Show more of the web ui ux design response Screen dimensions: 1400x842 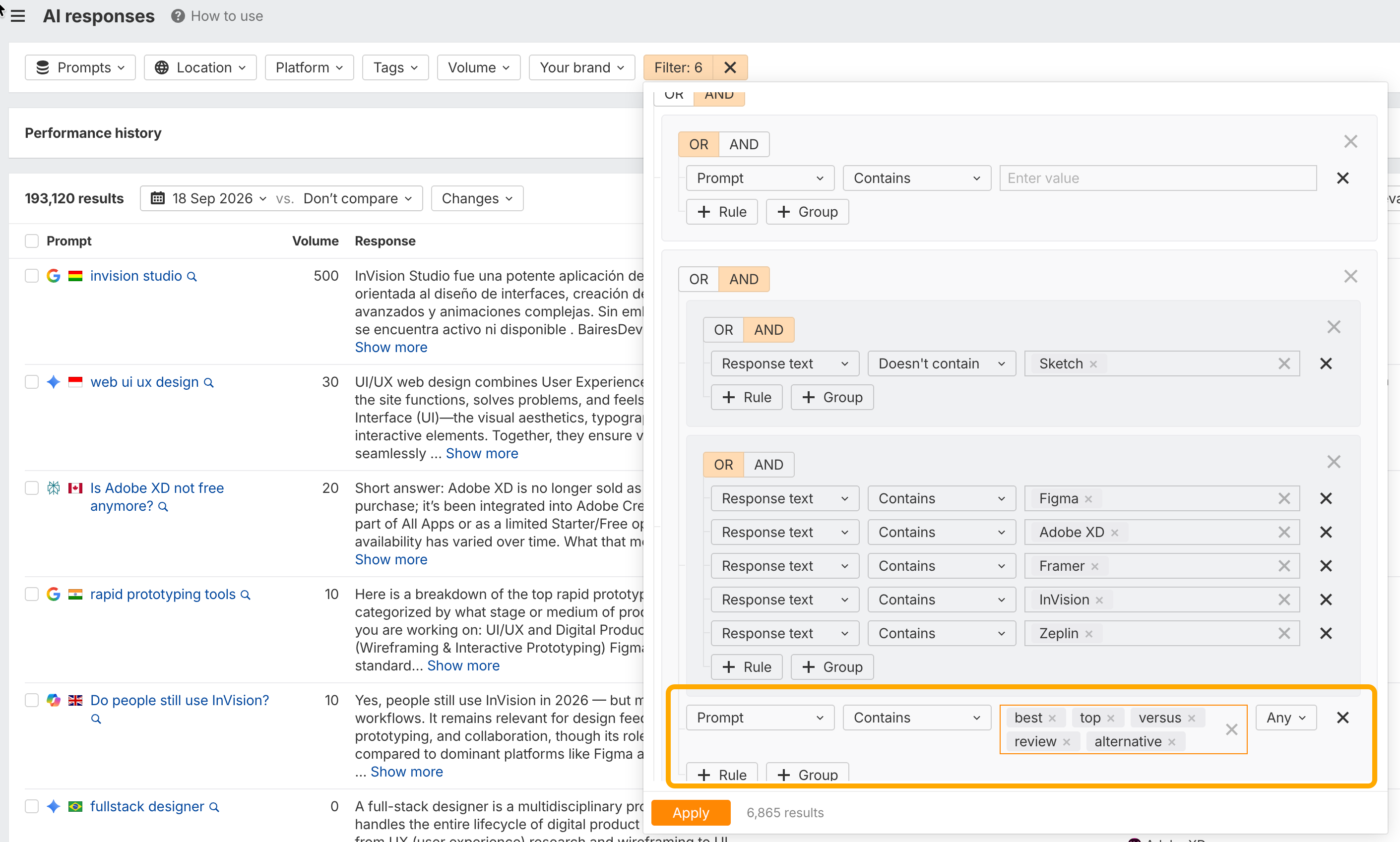point(482,453)
